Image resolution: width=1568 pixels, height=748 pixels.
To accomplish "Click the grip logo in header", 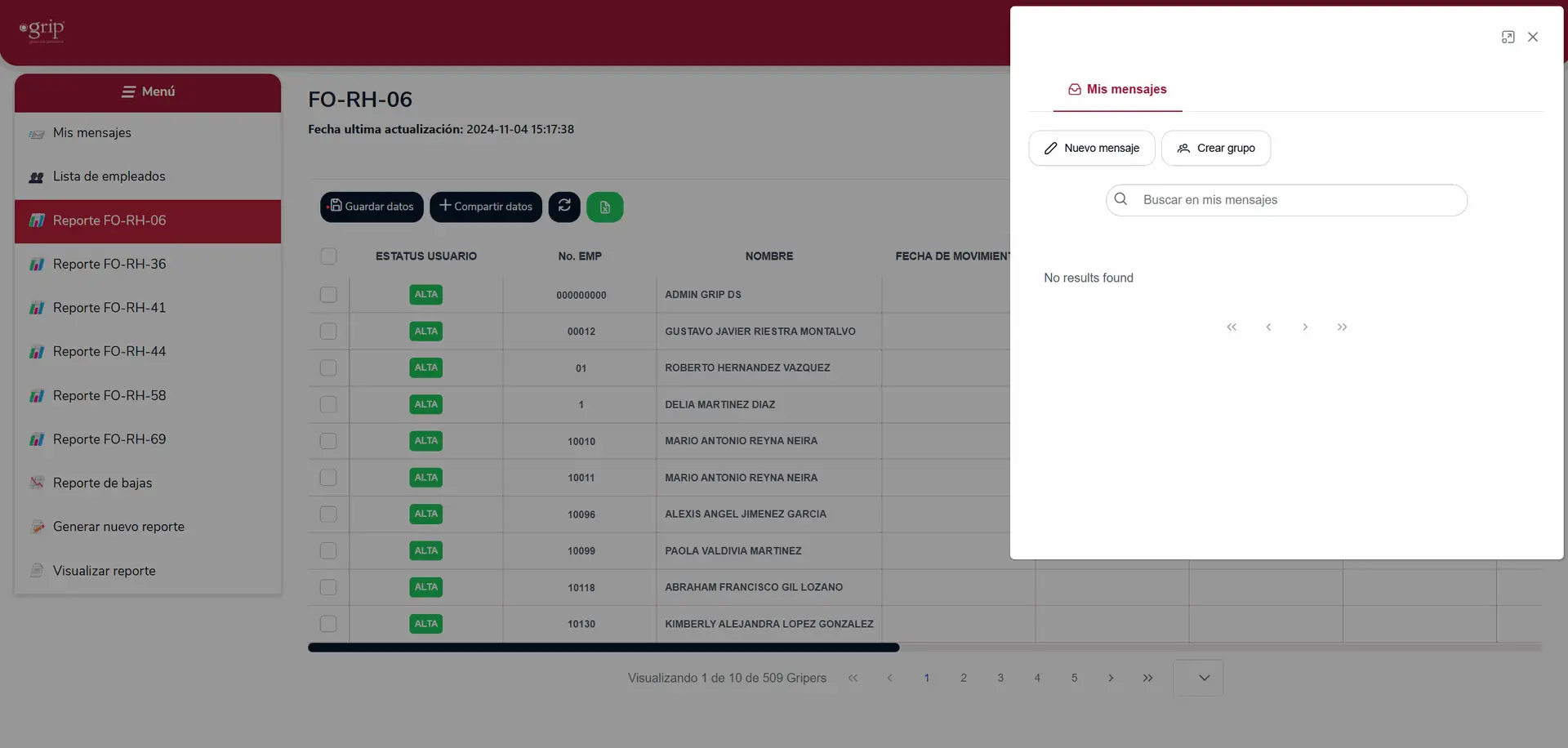I will (x=42, y=30).
